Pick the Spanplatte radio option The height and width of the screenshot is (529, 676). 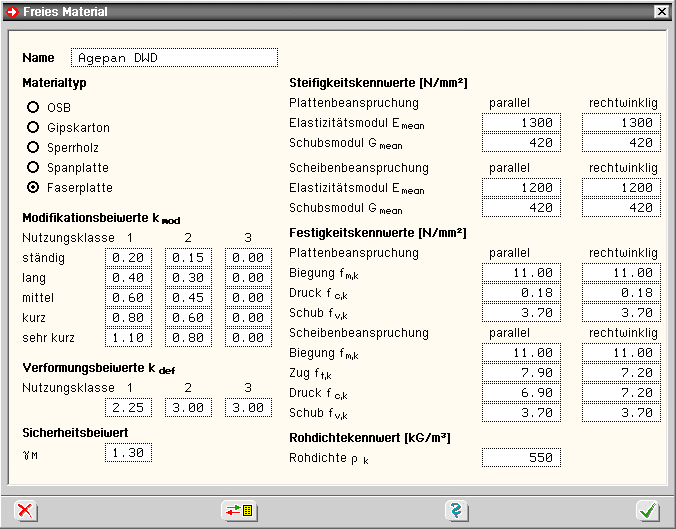click(x=34, y=167)
